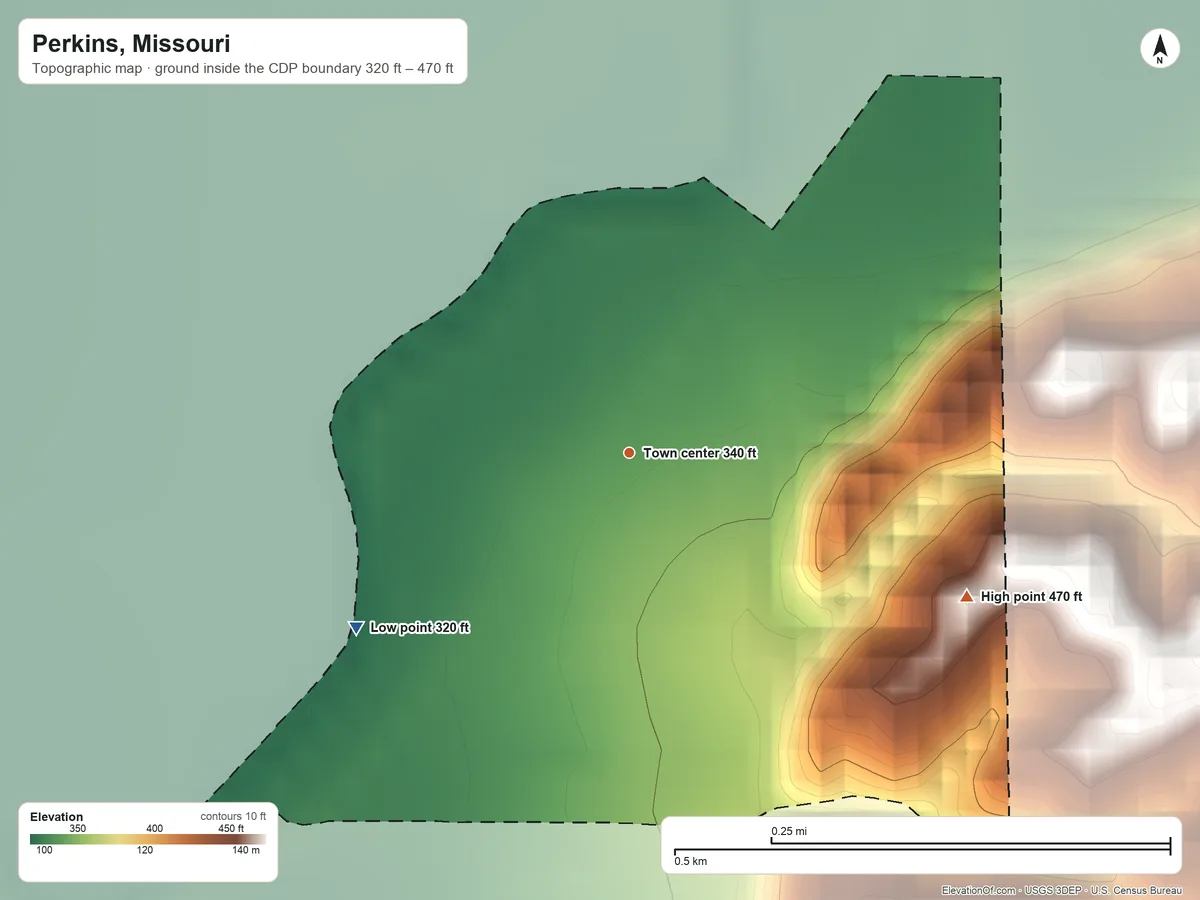Click the 'contours 10 ft' legend note

click(233, 816)
